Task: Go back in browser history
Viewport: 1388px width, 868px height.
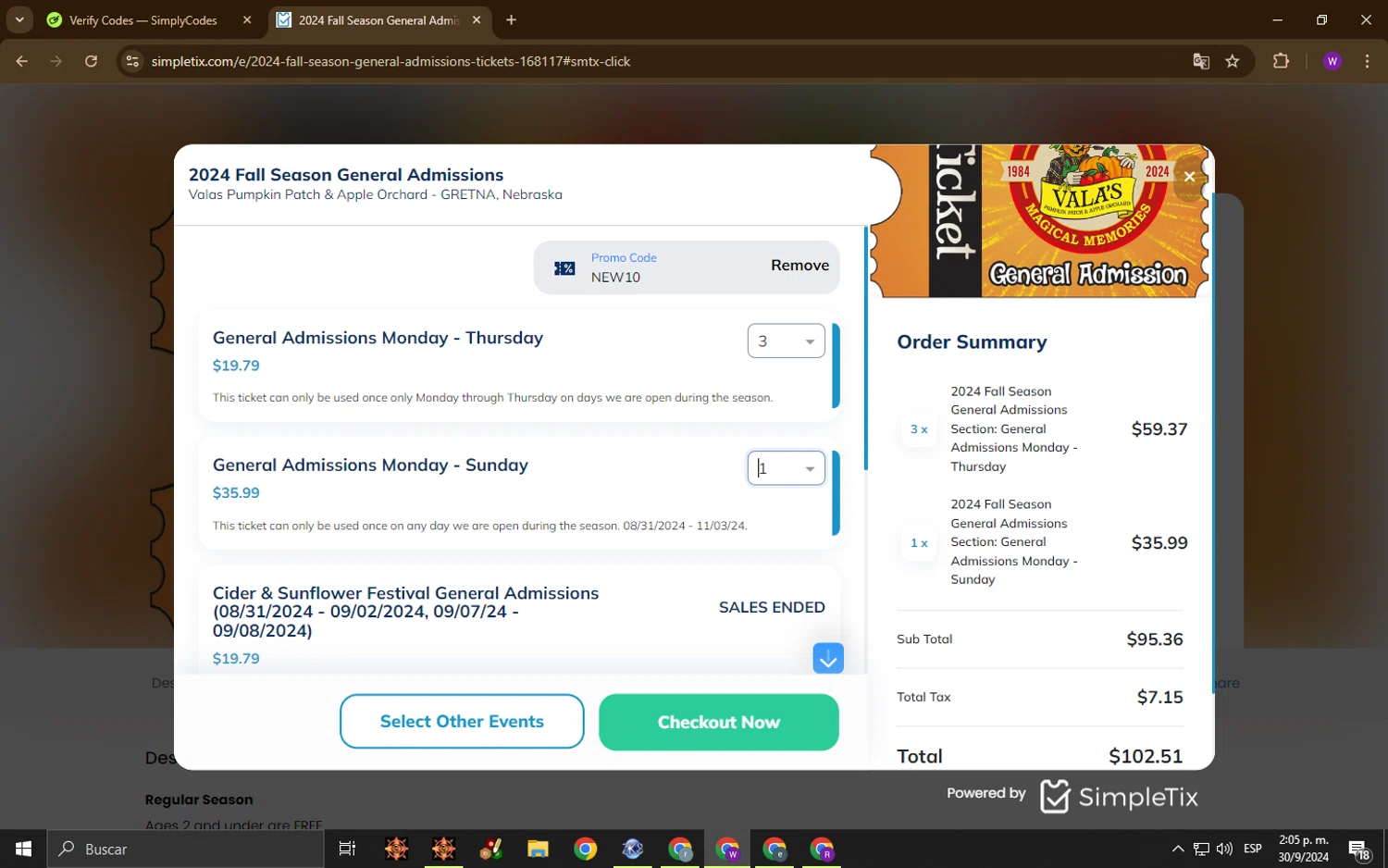Action: tap(22, 61)
